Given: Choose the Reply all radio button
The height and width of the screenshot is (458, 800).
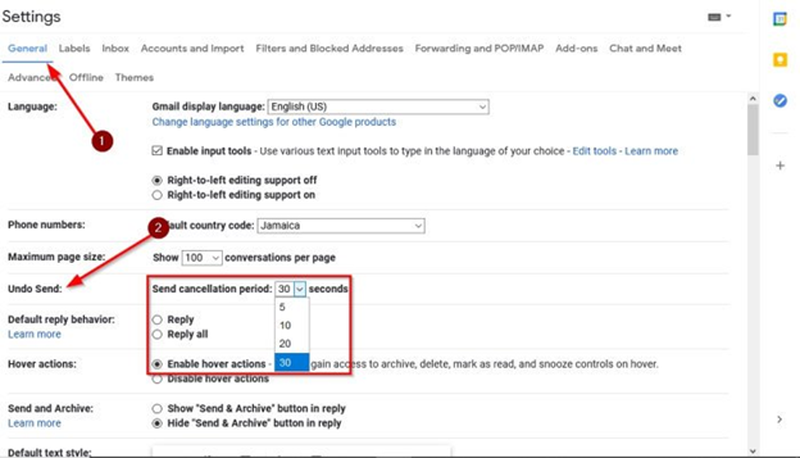Looking at the screenshot, I should tap(157, 334).
